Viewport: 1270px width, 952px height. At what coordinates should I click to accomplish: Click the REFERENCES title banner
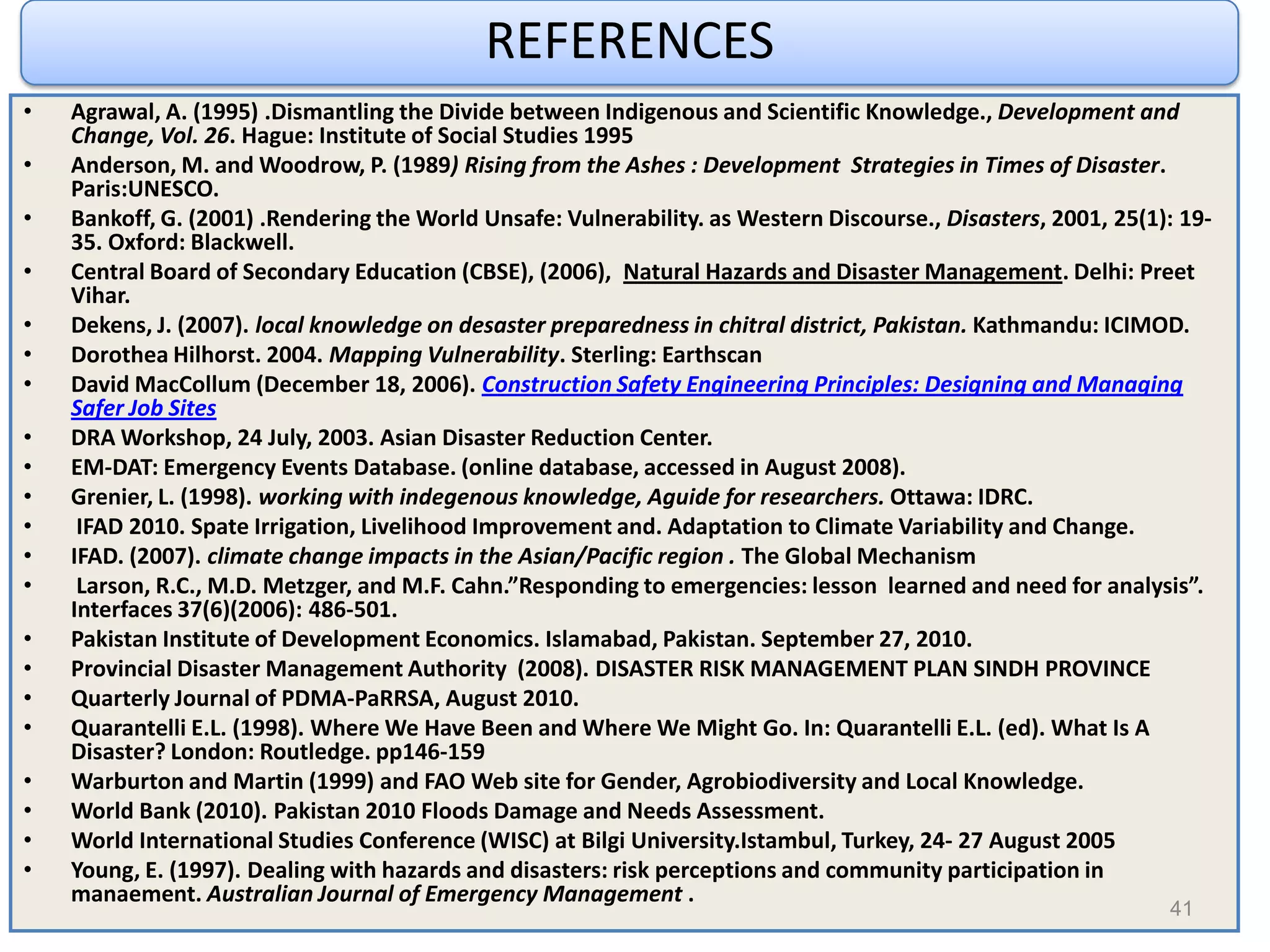tap(629, 42)
